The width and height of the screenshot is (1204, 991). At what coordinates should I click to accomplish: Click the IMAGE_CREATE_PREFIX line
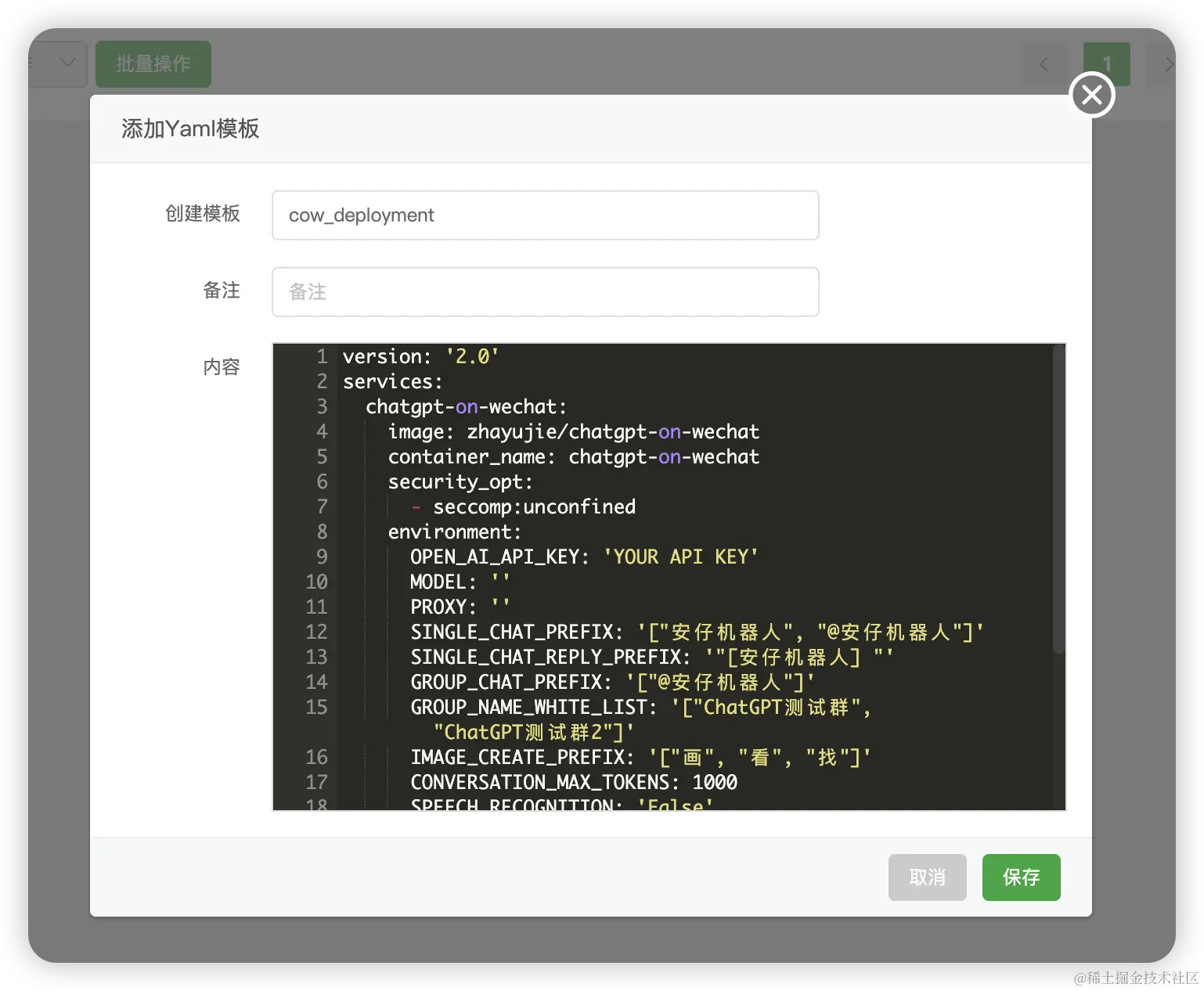(x=640, y=758)
